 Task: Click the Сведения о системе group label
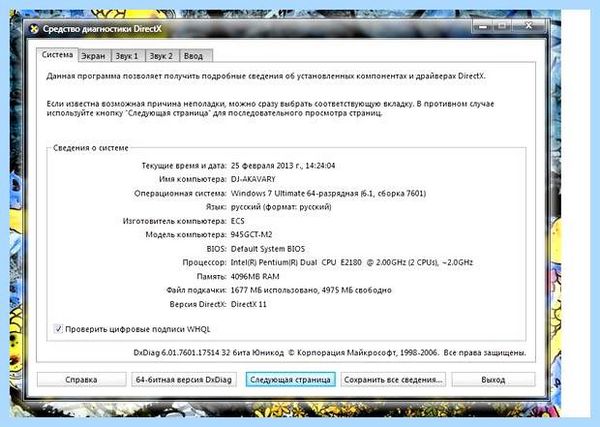tap(91, 148)
